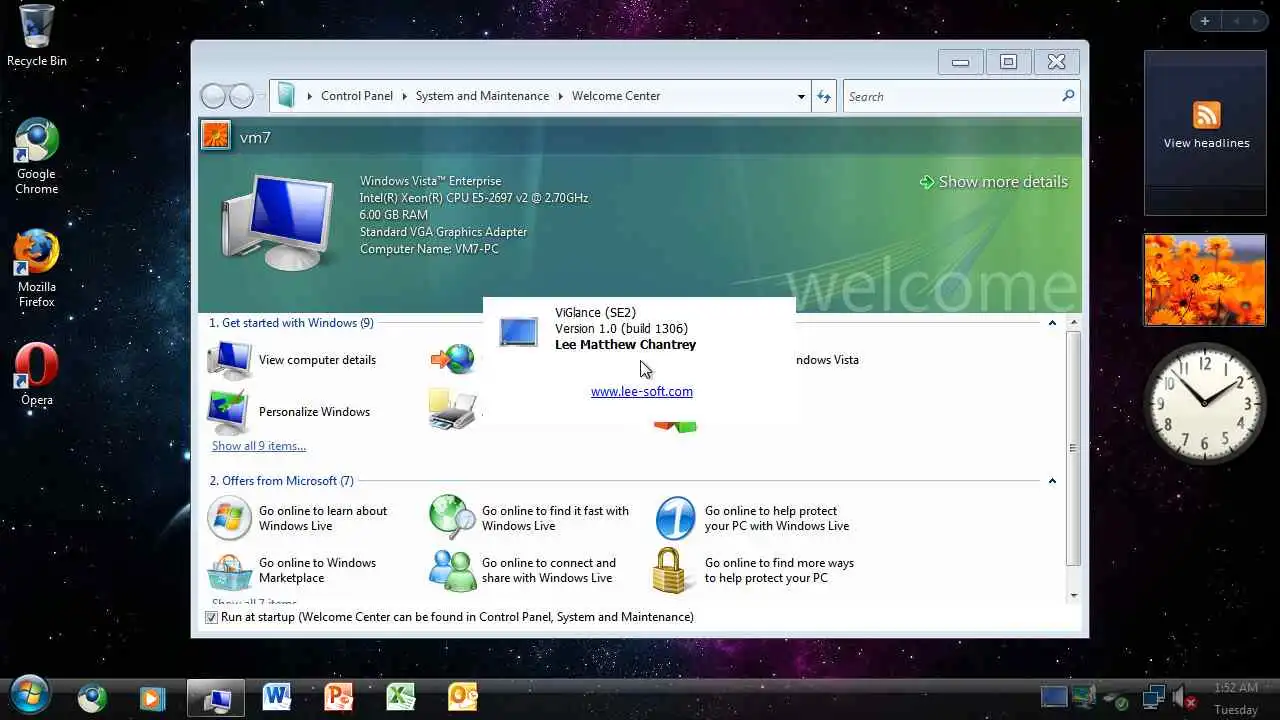
Task: Click Show more details link
Action: pos(994,182)
